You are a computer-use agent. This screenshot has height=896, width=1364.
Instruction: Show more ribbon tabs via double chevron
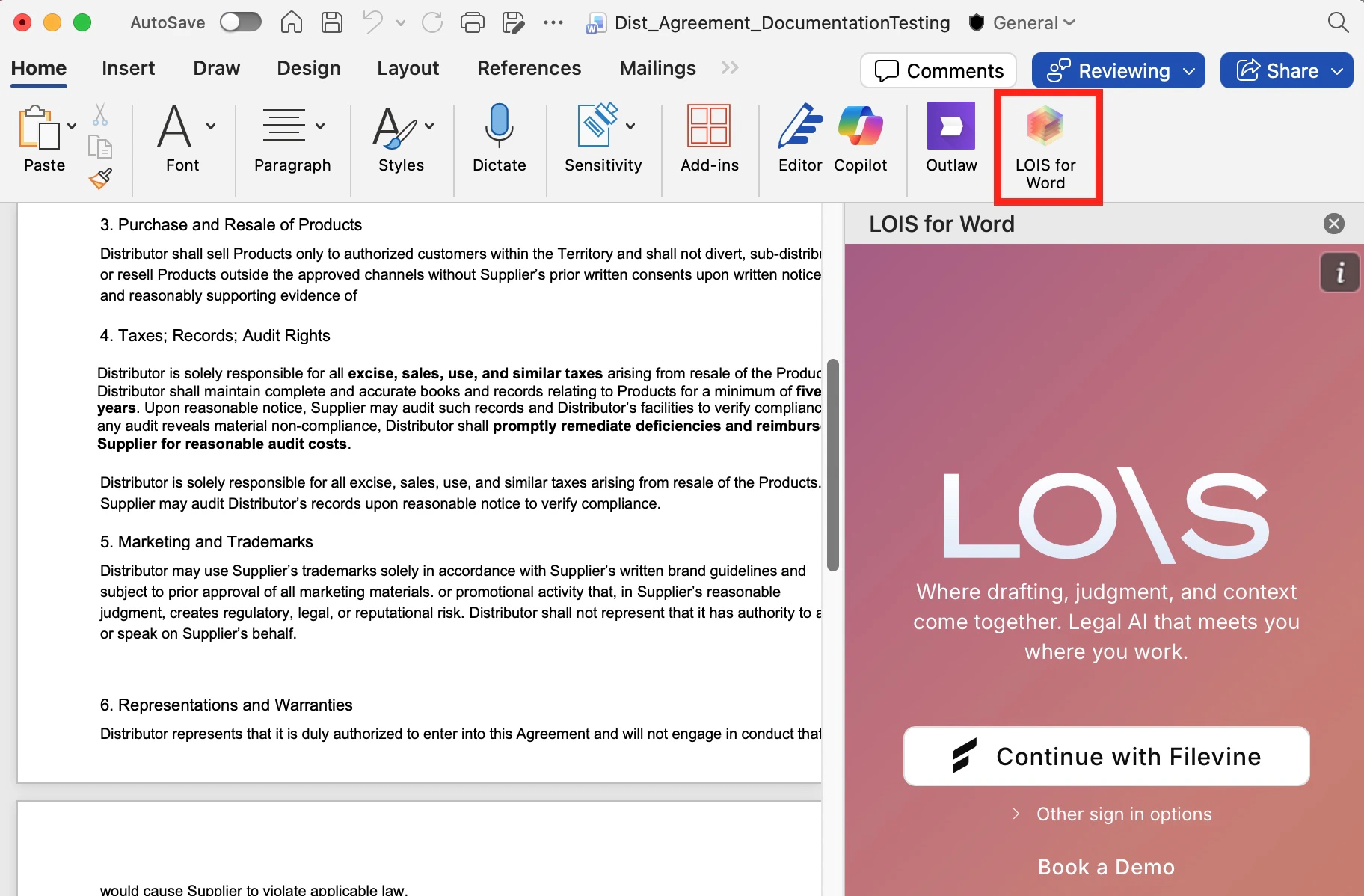(x=730, y=68)
